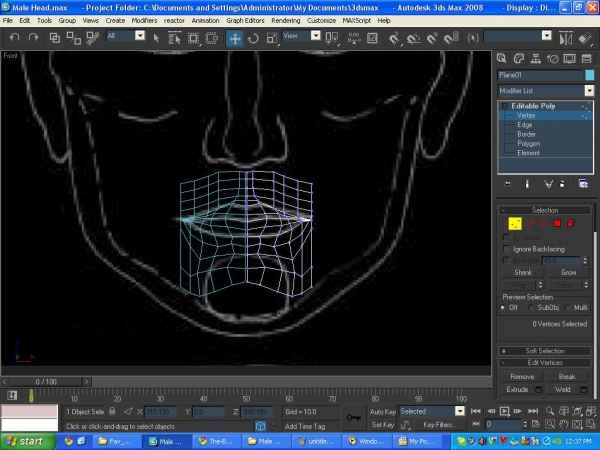Select yellow Vertex sub-object icon

coord(515,223)
